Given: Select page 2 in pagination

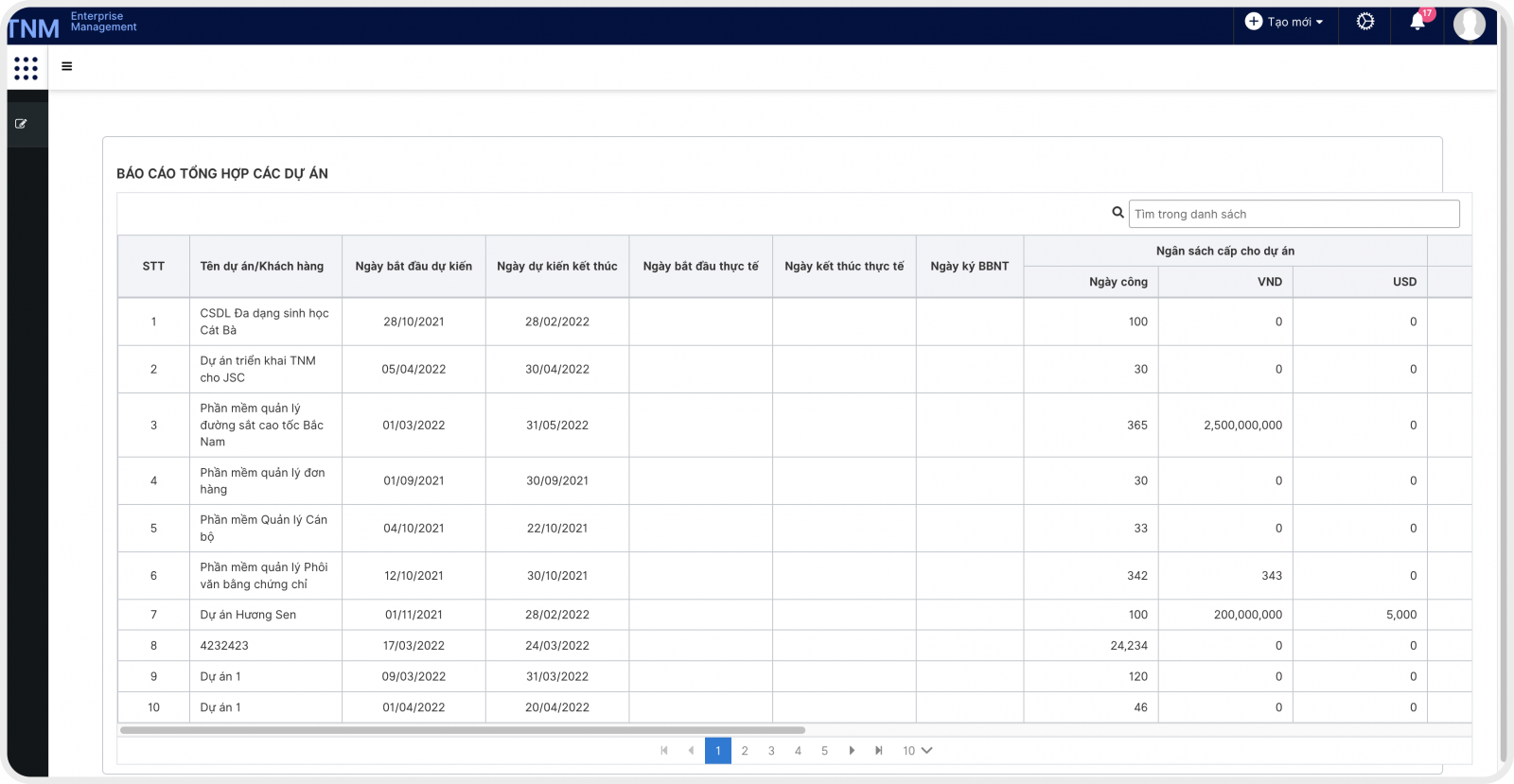Looking at the screenshot, I should tap(745, 751).
